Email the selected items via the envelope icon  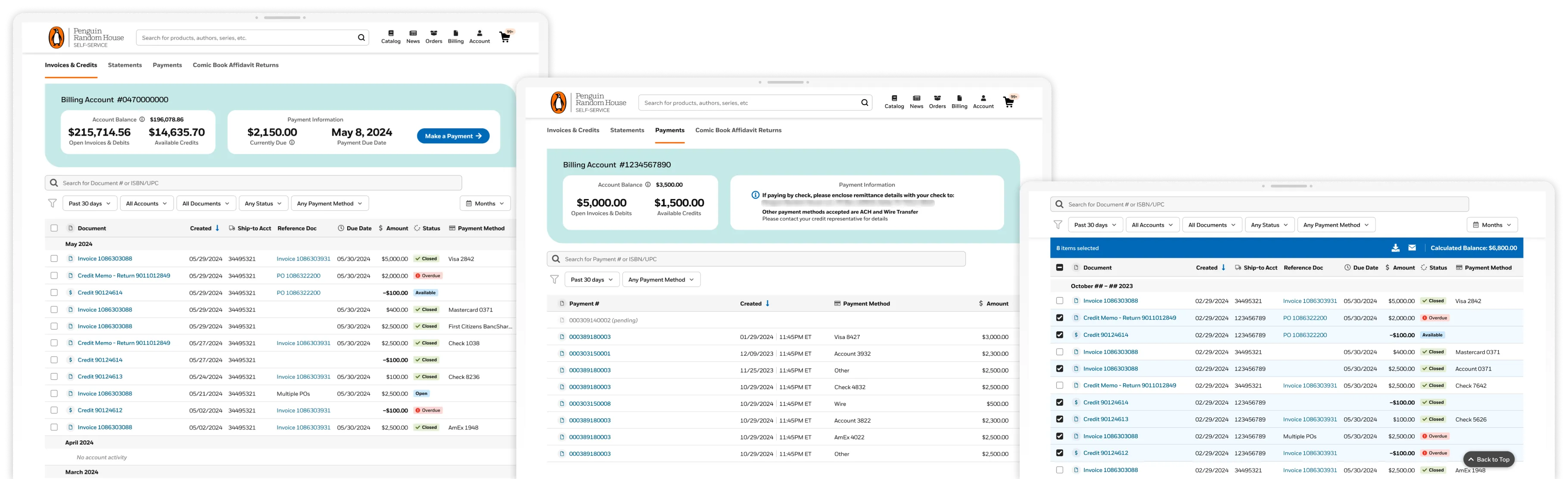1412,248
